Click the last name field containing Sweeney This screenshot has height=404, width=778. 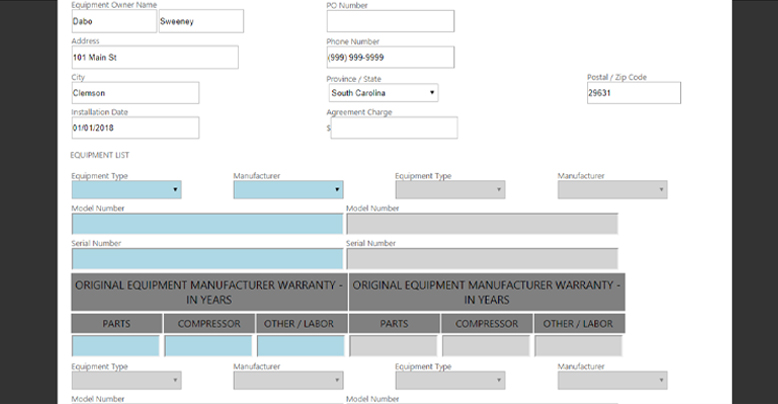coord(201,21)
